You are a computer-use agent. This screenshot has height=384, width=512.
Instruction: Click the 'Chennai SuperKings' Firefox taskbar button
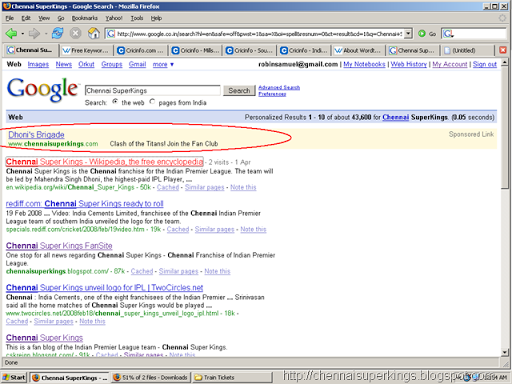pyautogui.click(x=69, y=377)
